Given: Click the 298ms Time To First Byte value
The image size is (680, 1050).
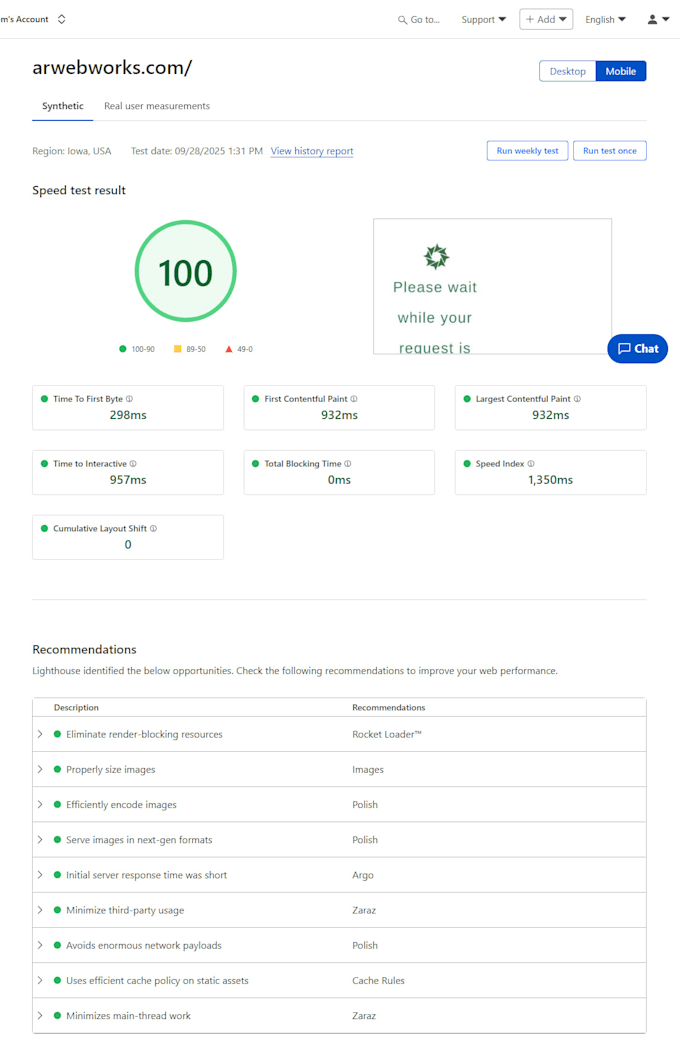Looking at the screenshot, I should (x=128, y=415).
